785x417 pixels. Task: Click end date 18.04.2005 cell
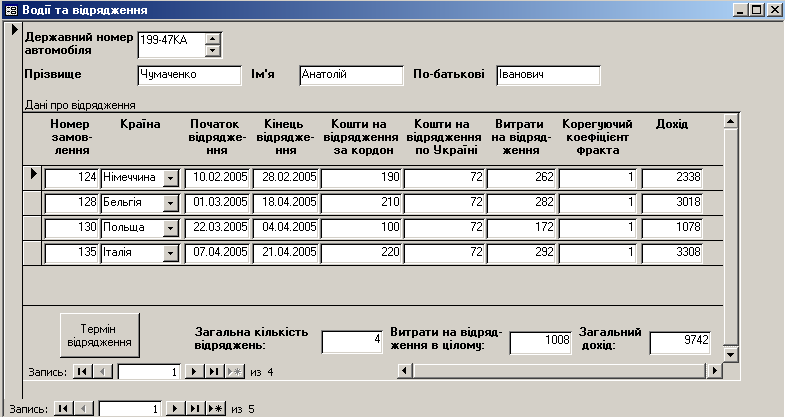285,203
